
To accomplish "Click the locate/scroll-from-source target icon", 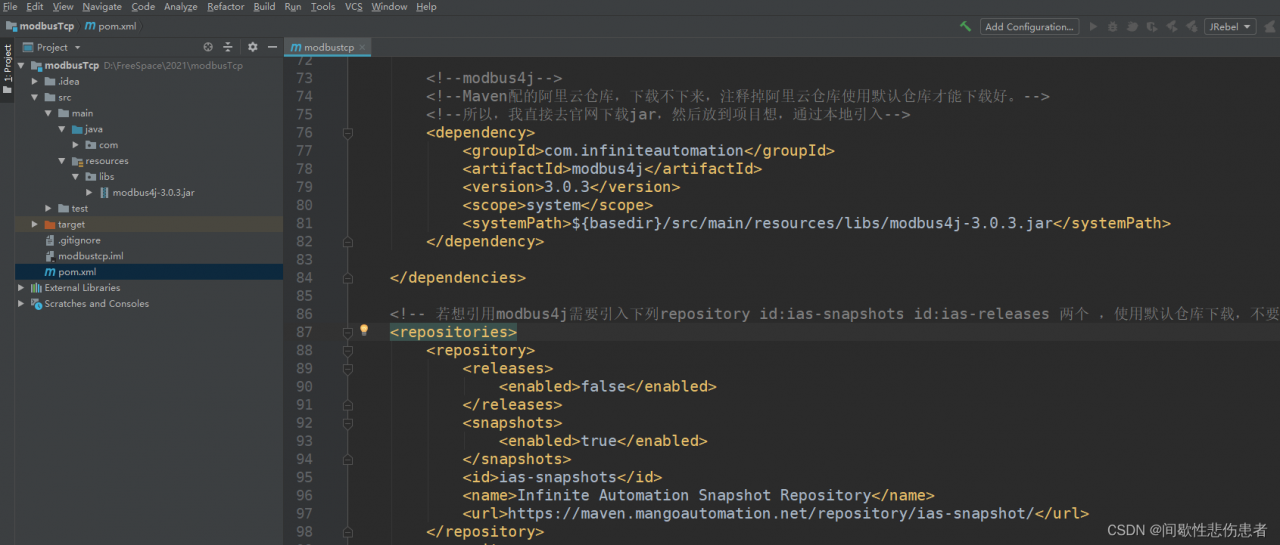I will [x=208, y=47].
